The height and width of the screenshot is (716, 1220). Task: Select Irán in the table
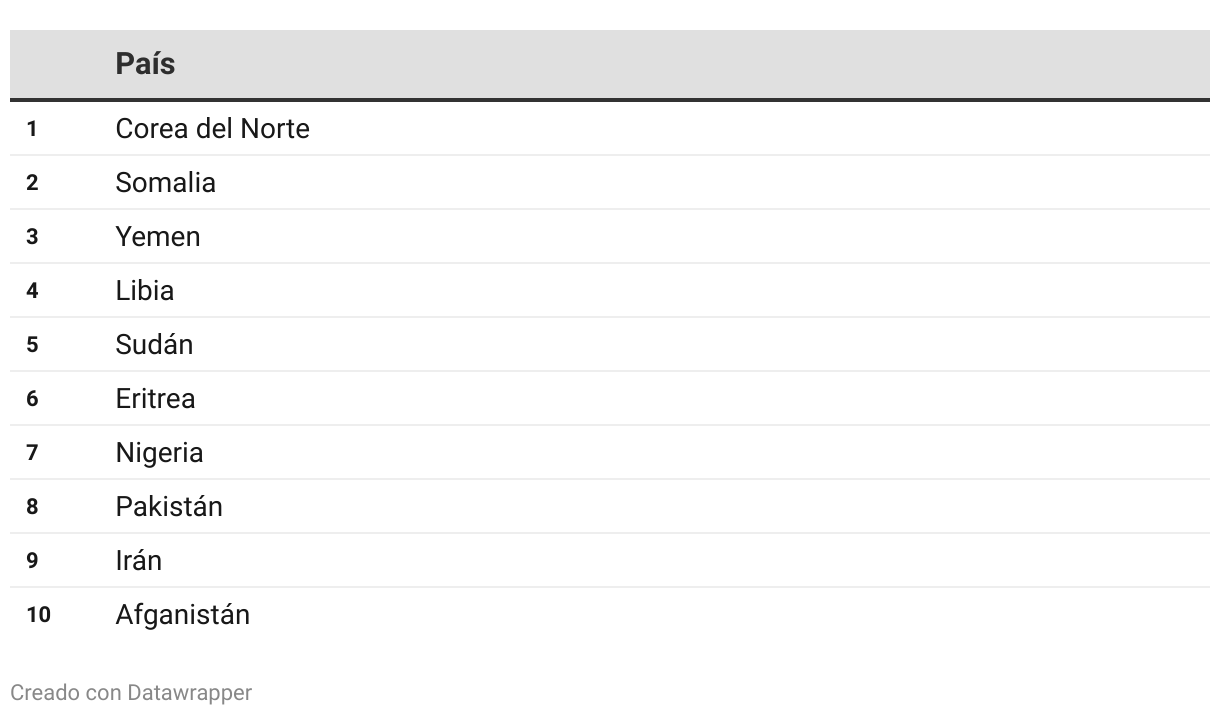(138, 561)
